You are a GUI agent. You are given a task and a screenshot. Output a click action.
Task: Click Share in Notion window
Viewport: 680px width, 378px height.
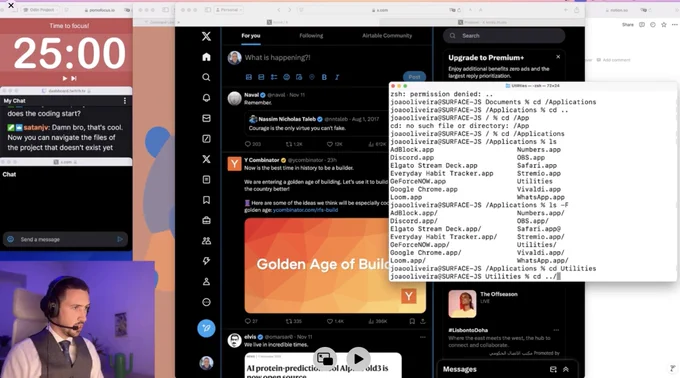[x=628, y=25]
